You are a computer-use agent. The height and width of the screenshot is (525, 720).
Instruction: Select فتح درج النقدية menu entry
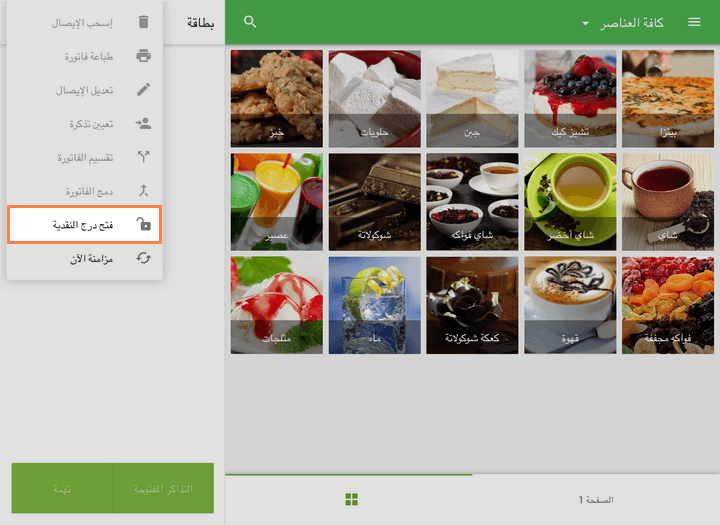click(x=83, y=225)
